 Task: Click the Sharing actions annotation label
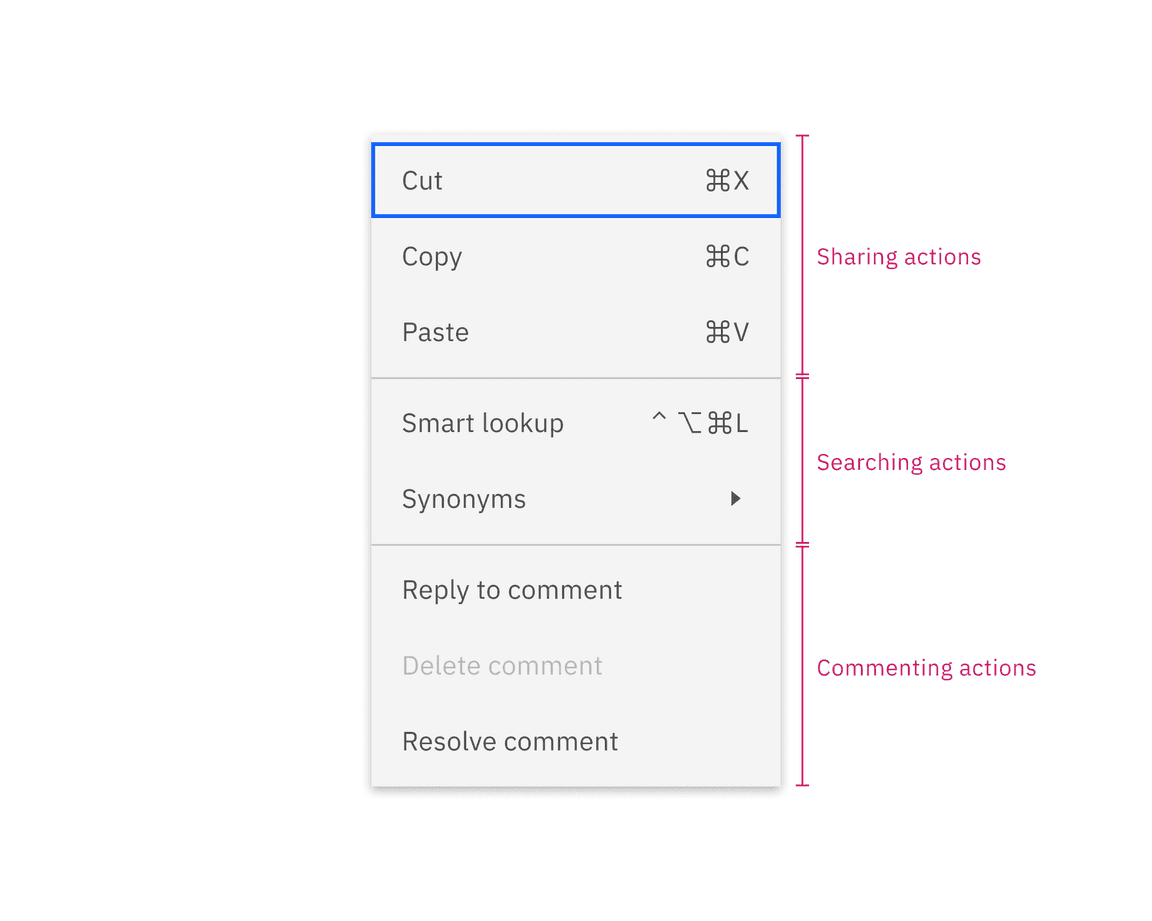898,257
